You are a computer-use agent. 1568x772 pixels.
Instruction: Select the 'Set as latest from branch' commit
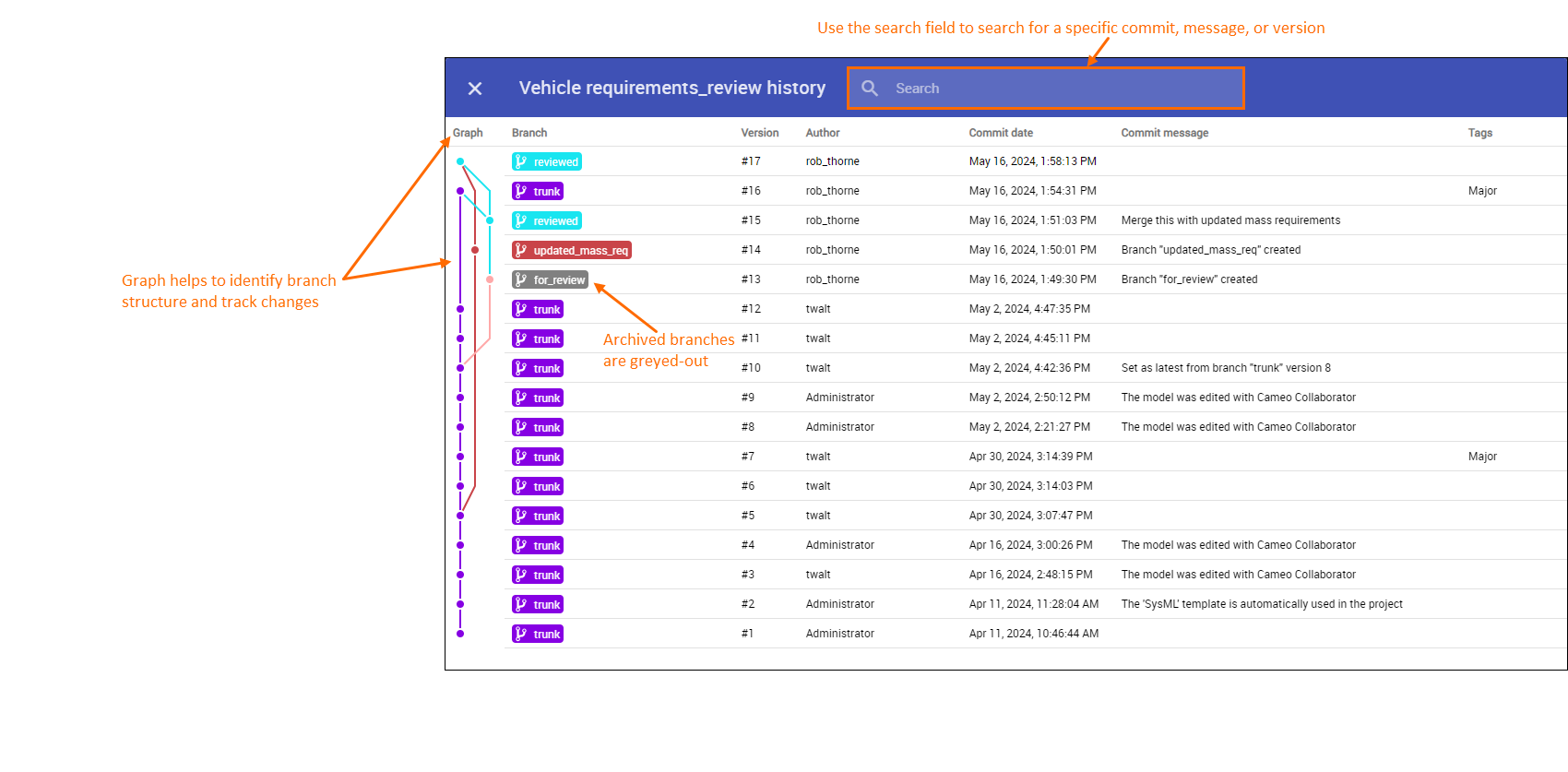point(1226,368)
